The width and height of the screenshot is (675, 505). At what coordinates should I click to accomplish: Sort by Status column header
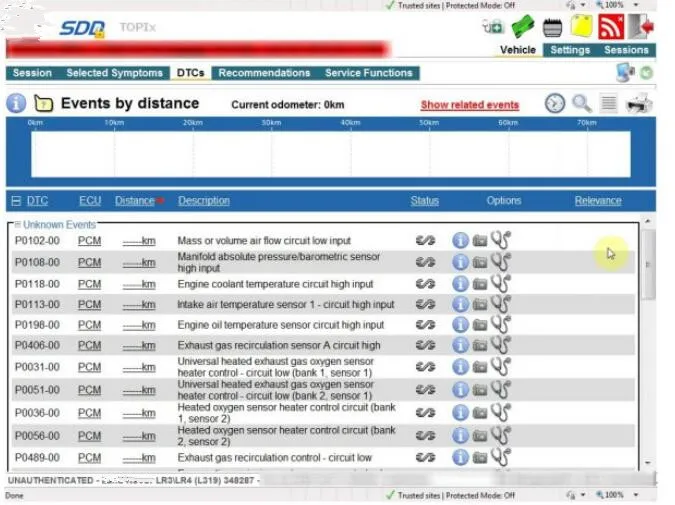(424, 201)
